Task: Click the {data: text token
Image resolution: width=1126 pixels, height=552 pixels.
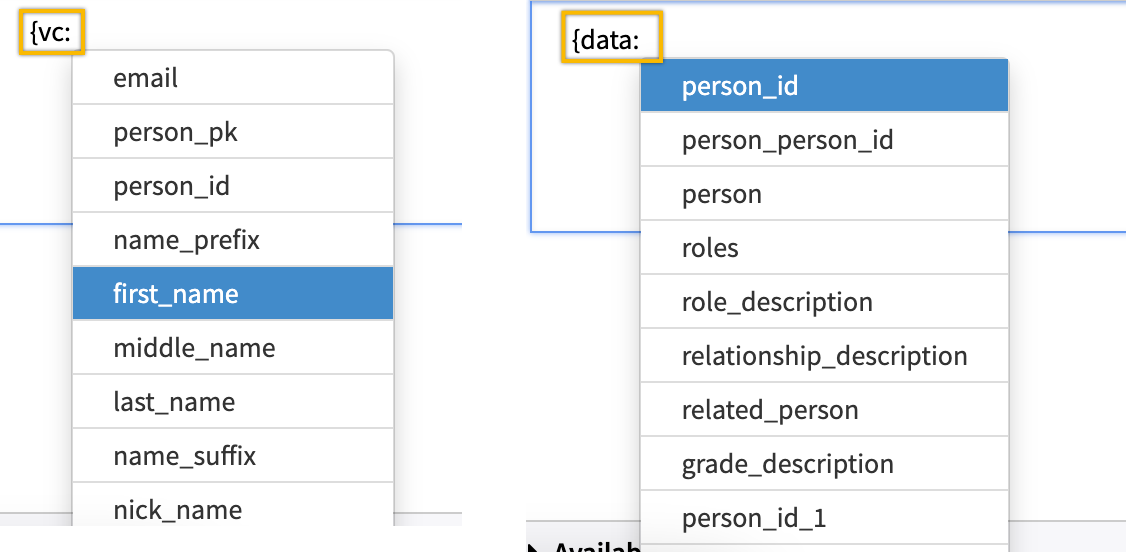Action: pos(612,39)
